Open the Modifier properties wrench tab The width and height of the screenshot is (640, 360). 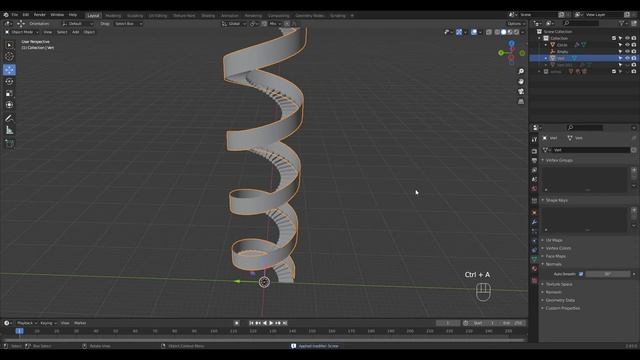tap(534, 222)
